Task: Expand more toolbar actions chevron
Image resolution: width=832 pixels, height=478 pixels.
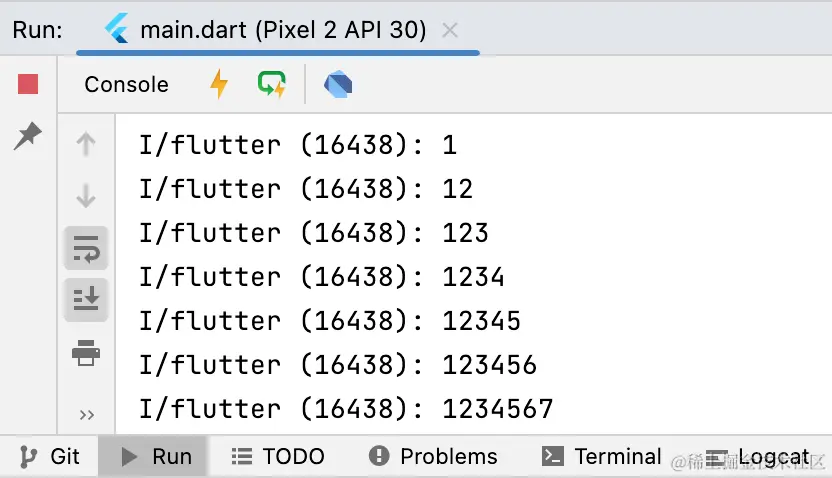Action: [x=86, y=414]
